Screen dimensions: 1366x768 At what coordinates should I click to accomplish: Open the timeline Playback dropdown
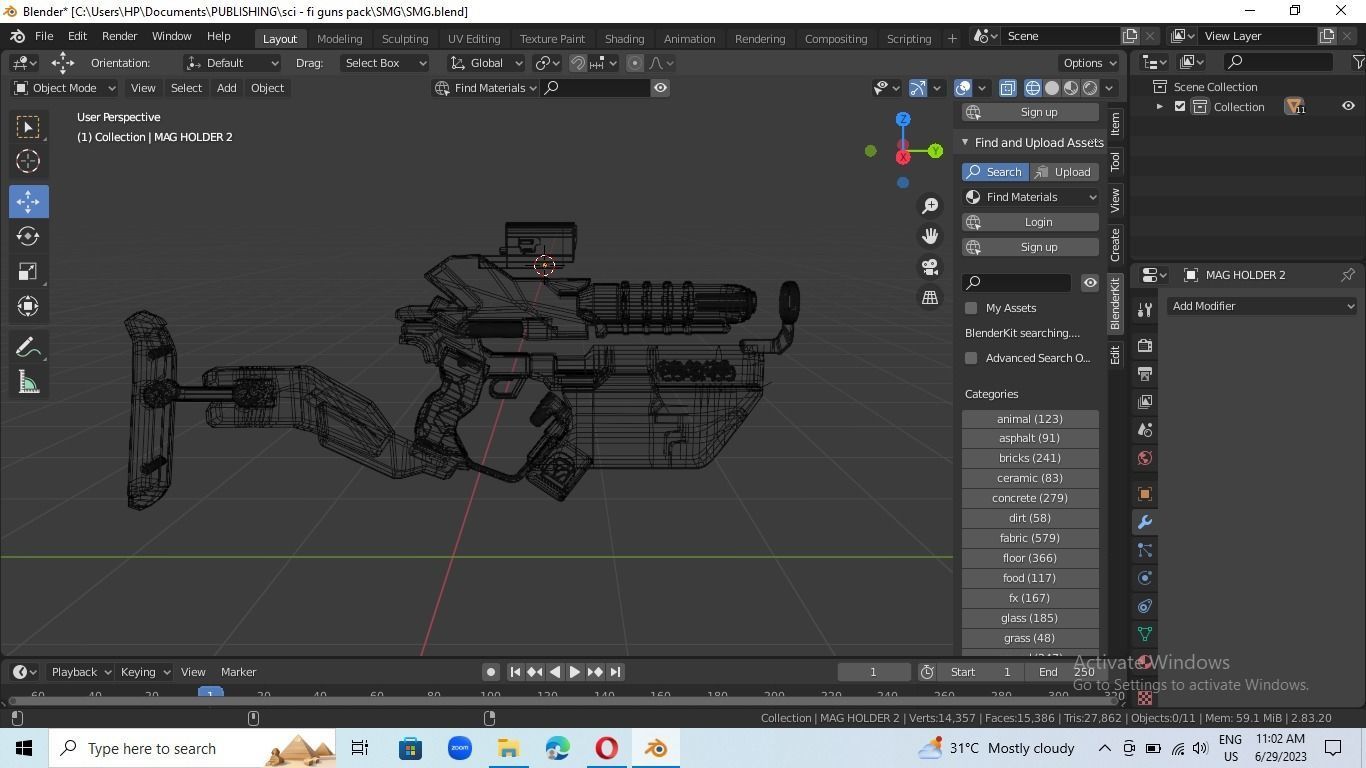[80, 672]
